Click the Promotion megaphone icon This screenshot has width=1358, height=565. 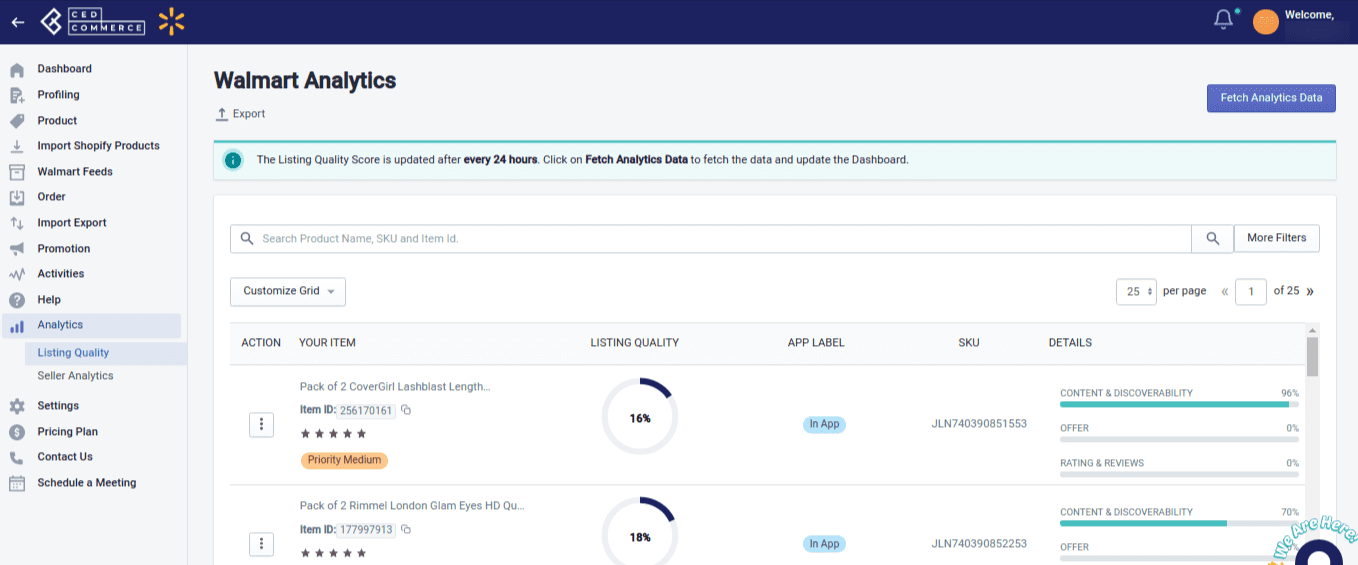(x=17, y=249)
